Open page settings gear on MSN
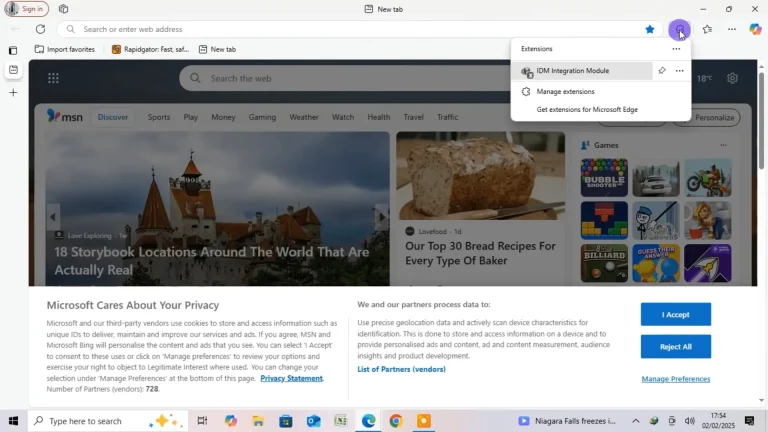 (x=732, y=78)
